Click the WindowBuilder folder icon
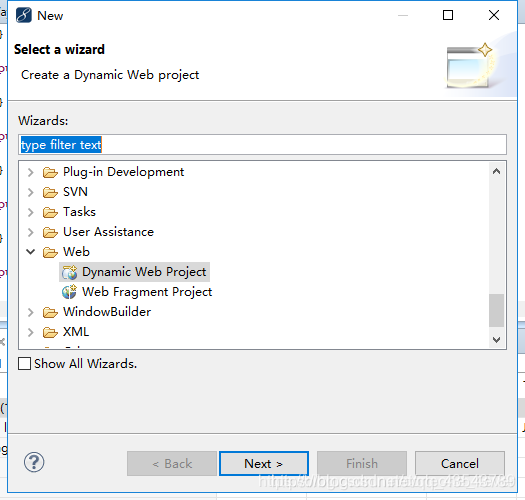Viewport: 525px width, 500px height. pyautogui.click(x=50, y=312)
